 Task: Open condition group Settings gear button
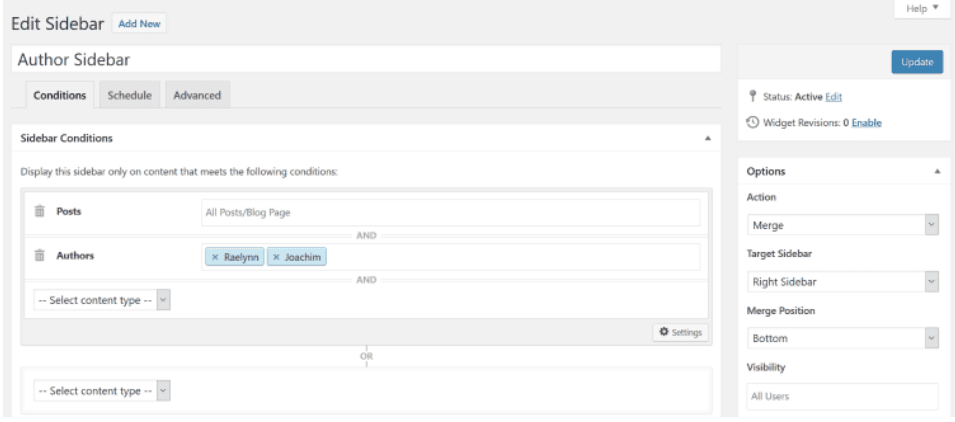coord(680,332)
